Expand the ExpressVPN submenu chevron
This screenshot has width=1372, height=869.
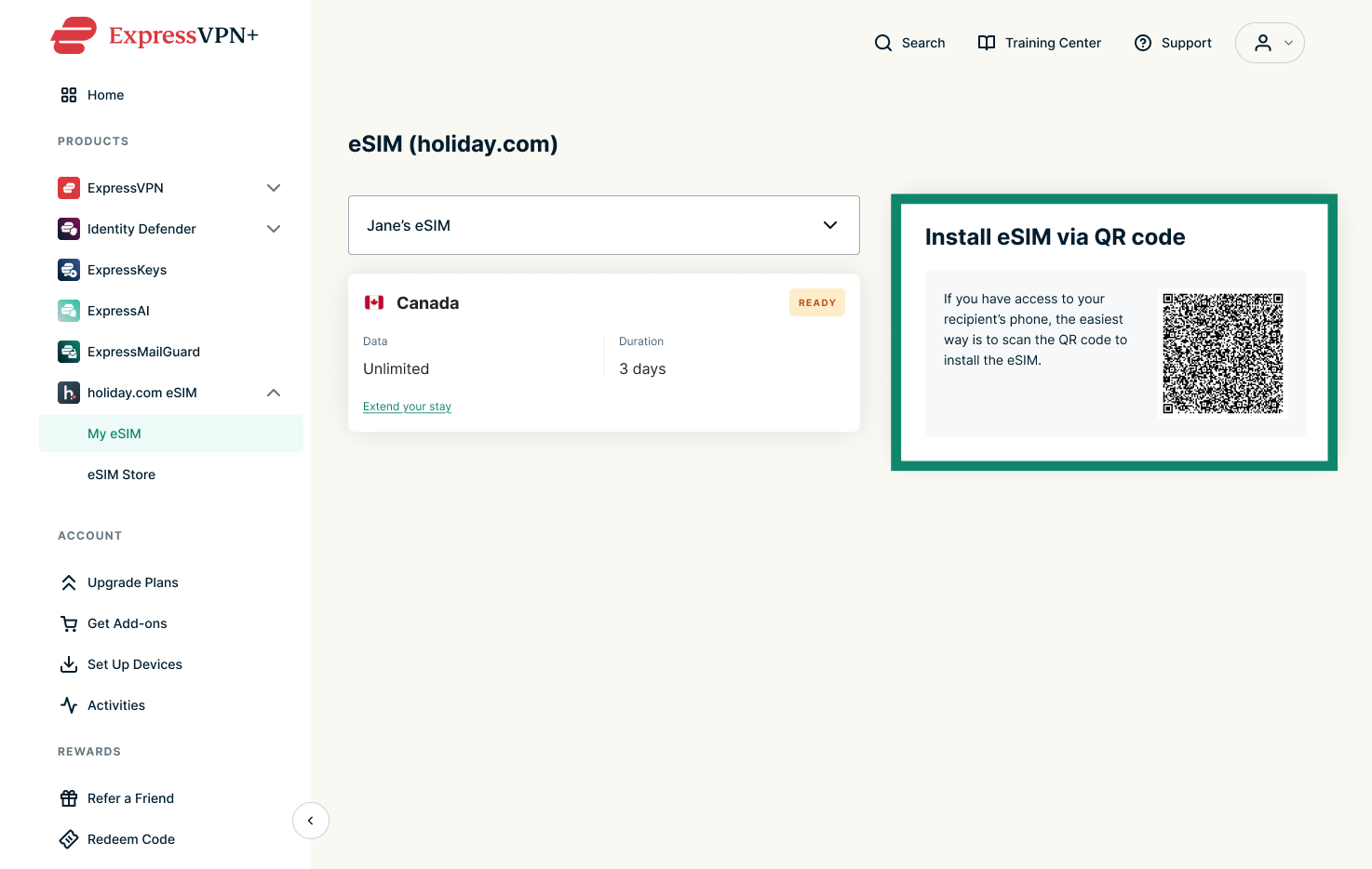(274, 188)
